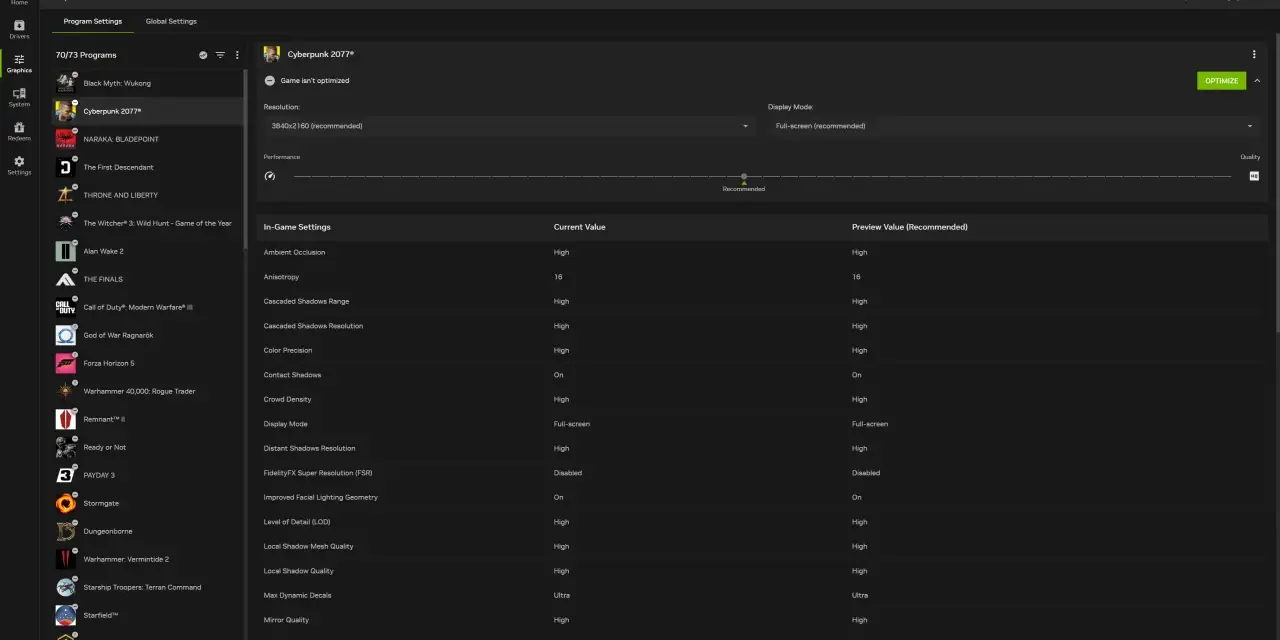The image size is (1280, 640).
Task: Open the Drivers section in sidebar
Action: (x=19, y=29)
